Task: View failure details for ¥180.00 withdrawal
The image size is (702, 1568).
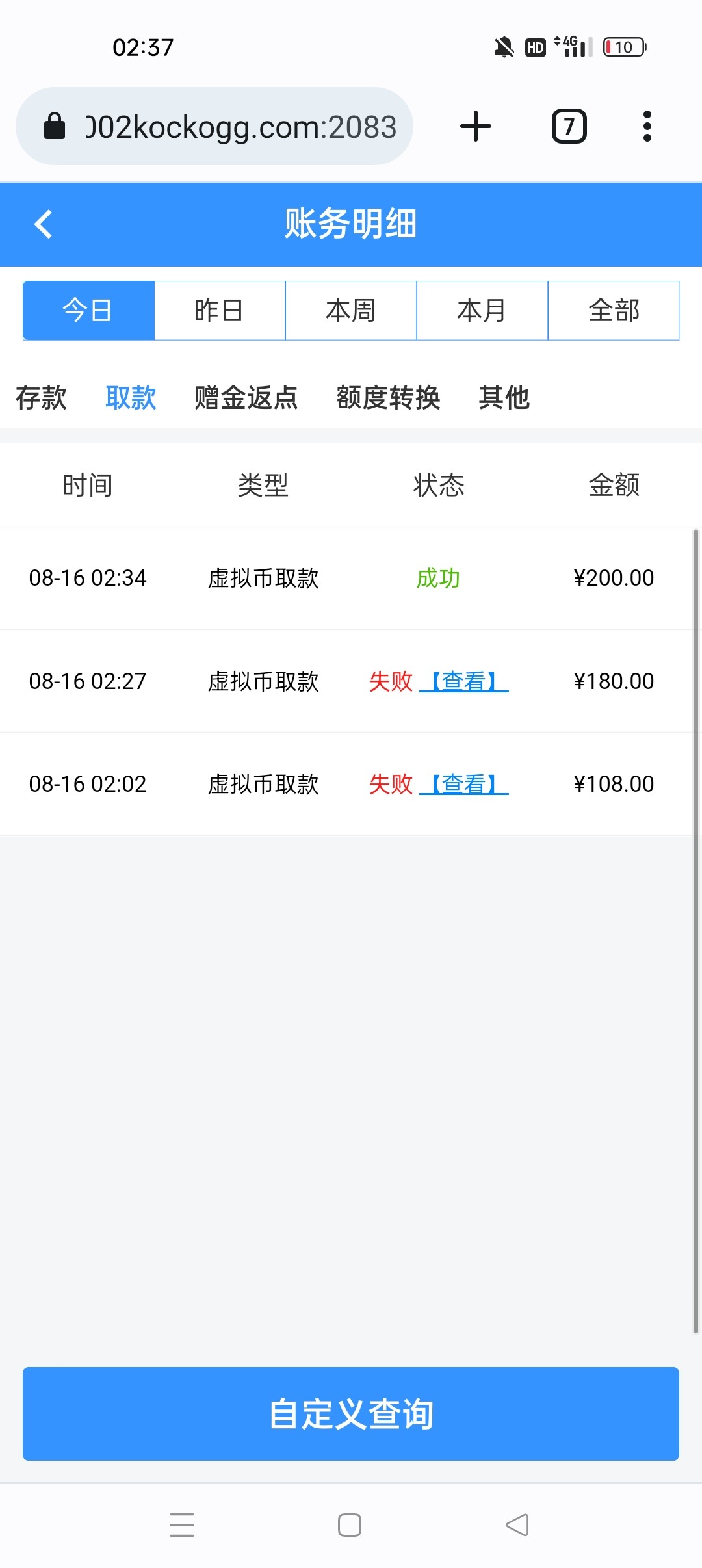Action: 464,681
